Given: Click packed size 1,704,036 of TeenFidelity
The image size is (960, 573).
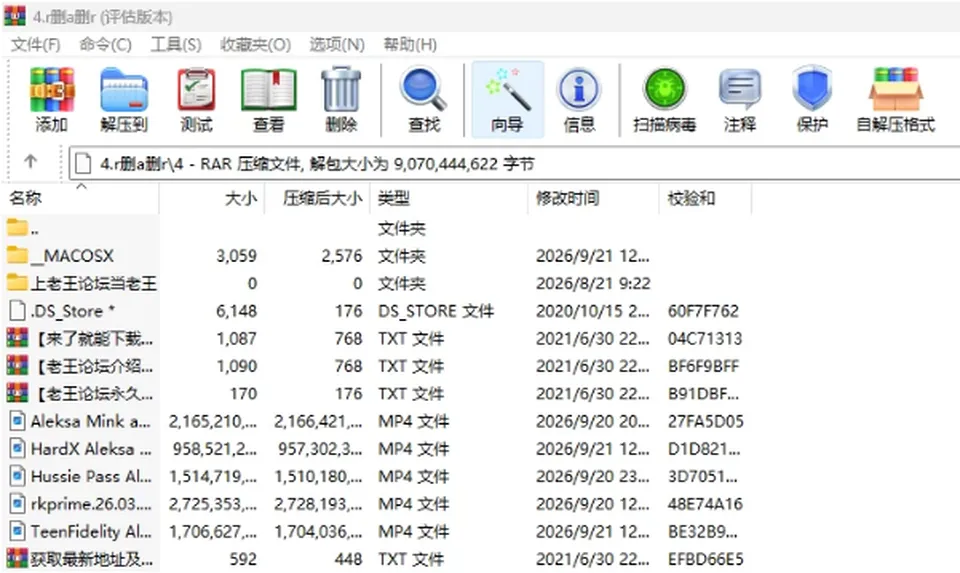Looking at the screenshot, I should [318, 531].
